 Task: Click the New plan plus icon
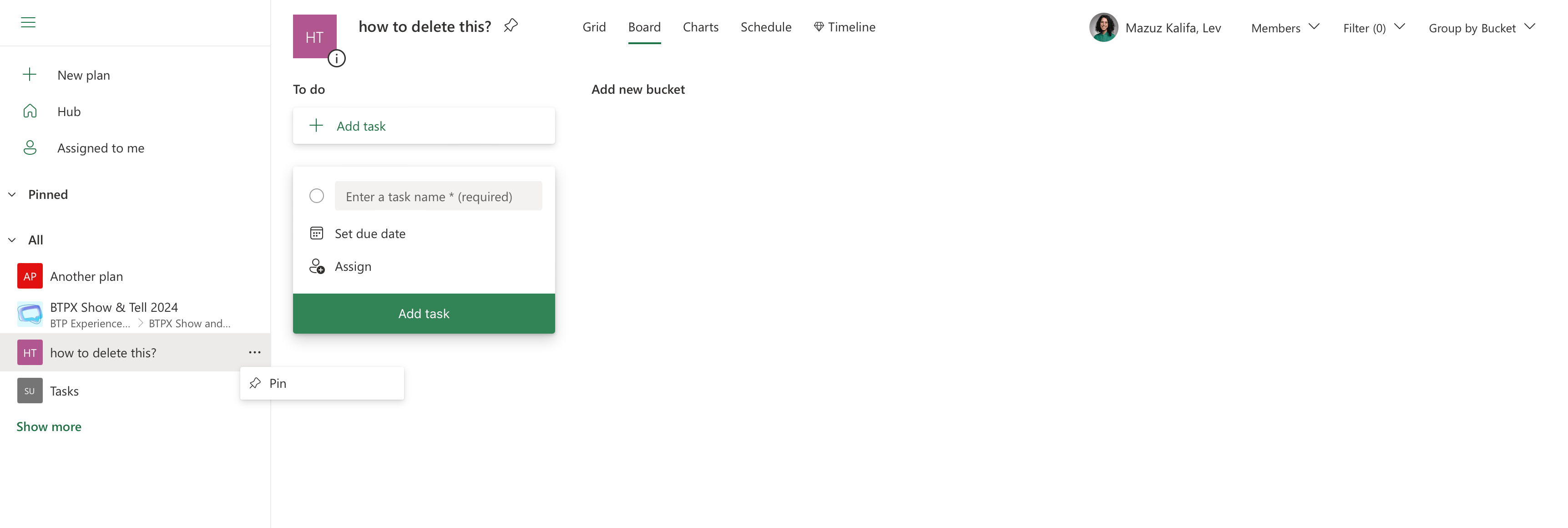click(30, 75)
